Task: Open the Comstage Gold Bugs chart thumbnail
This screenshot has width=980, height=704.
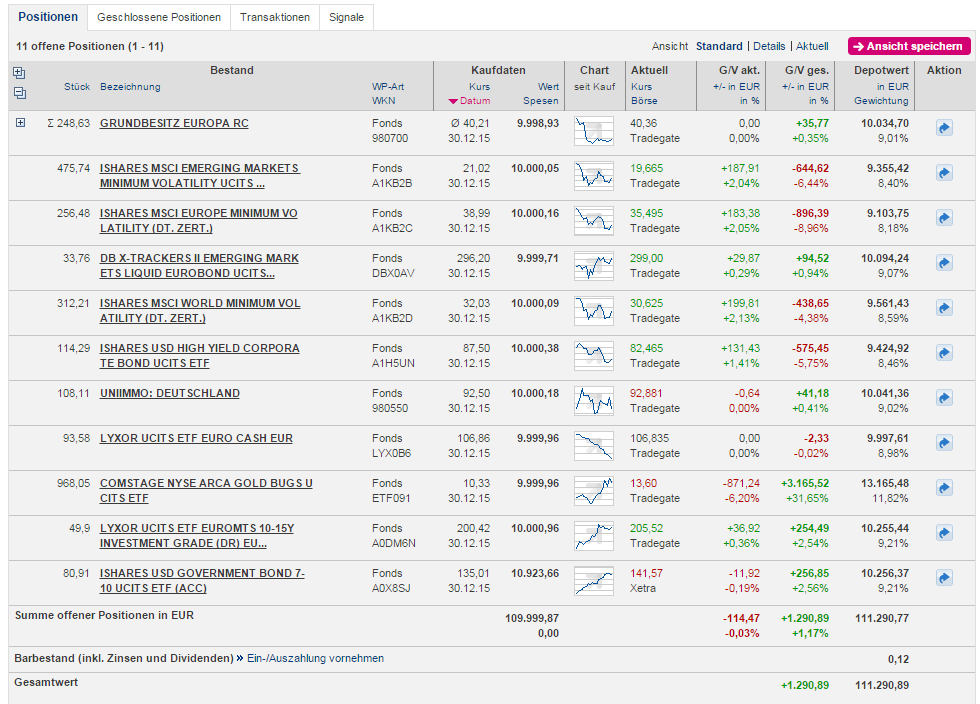Action: 594,491
